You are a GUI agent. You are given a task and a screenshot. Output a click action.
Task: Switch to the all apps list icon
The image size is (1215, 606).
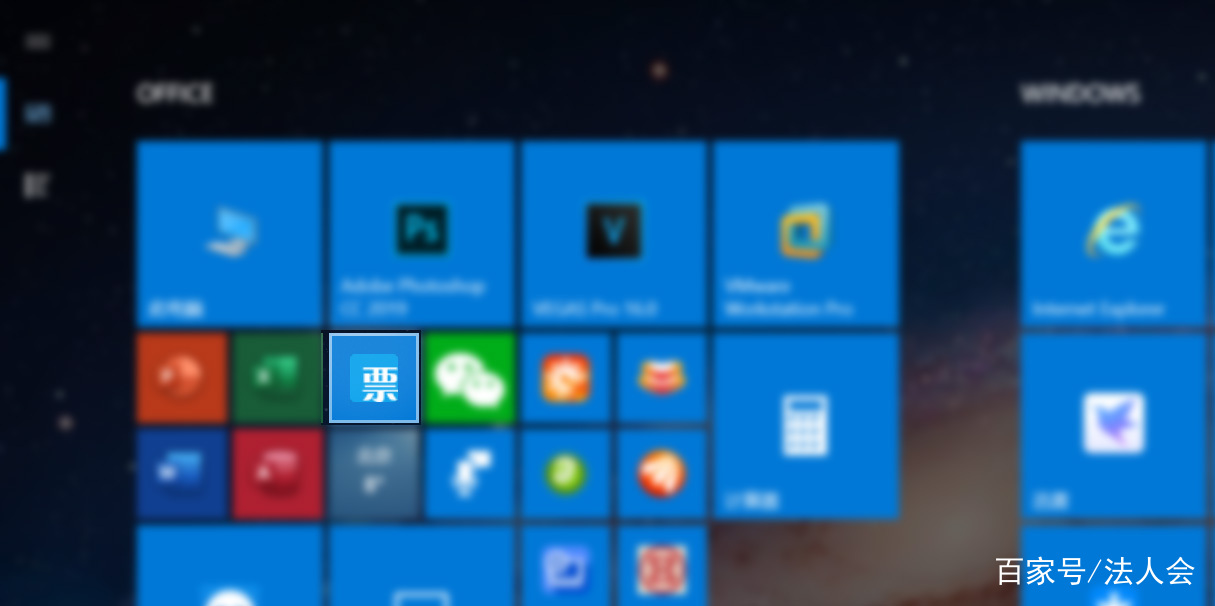point(38,185)
